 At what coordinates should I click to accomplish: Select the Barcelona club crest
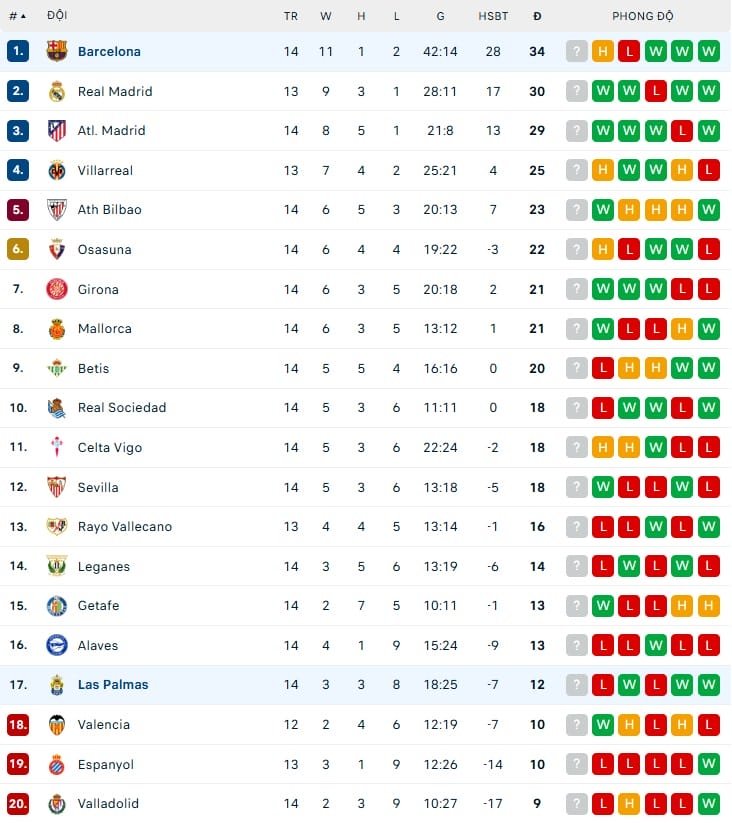pyautogui.click(x=57, y=51)
